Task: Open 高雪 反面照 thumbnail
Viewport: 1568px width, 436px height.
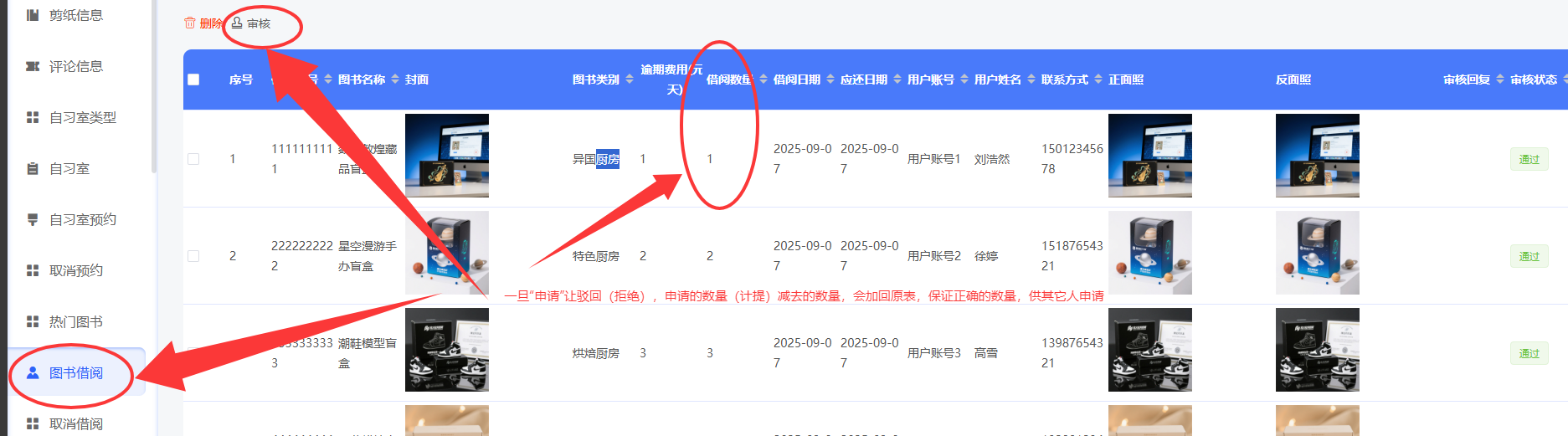Action: pyautogui.click(x=1318, y=350)
